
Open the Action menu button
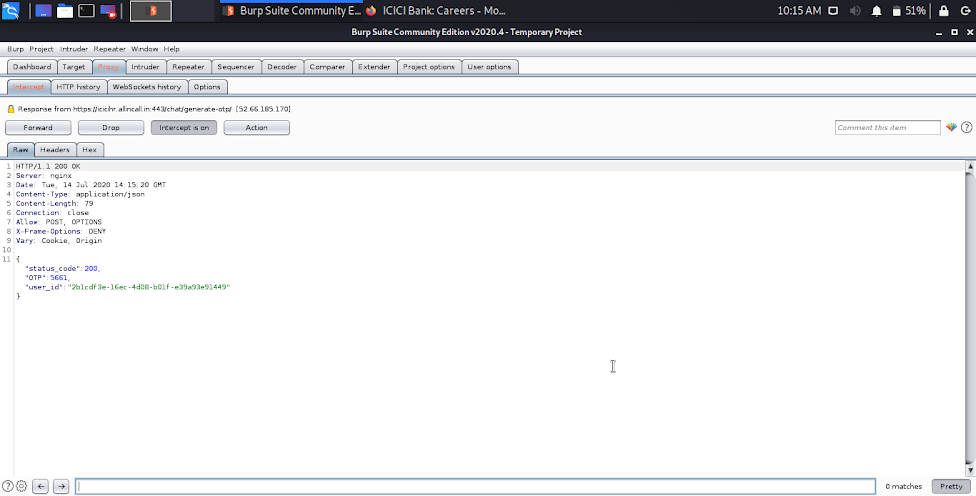point(256,128)
